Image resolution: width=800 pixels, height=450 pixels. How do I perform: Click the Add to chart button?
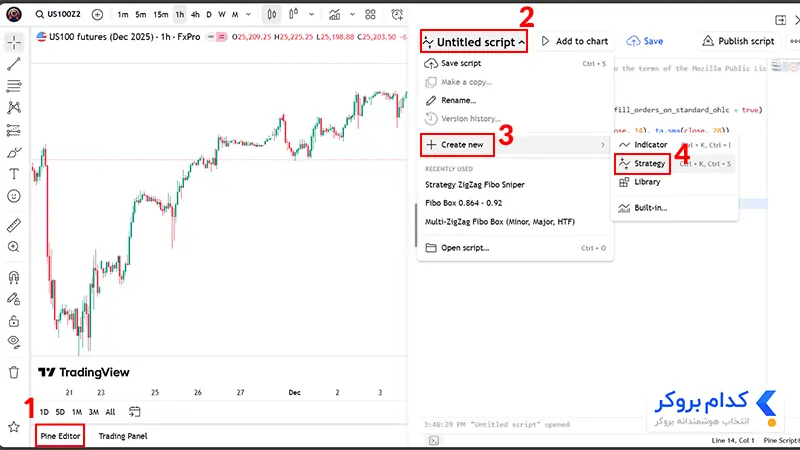tap(574, 41)
